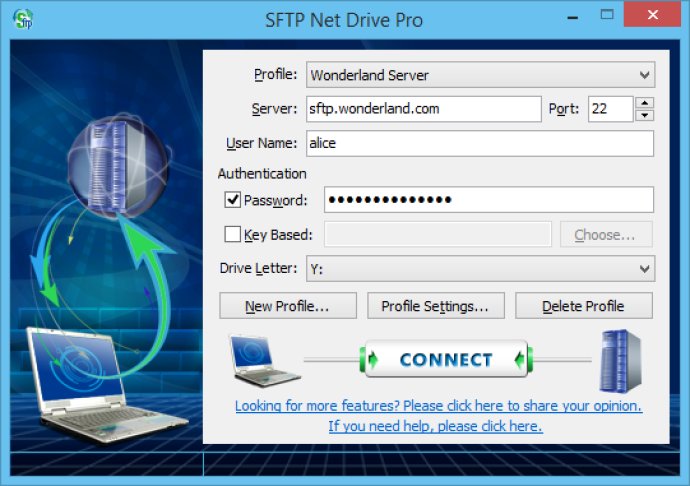Click the Choose... key file button
Screen dimensions: 690x486
click(606, 235)
